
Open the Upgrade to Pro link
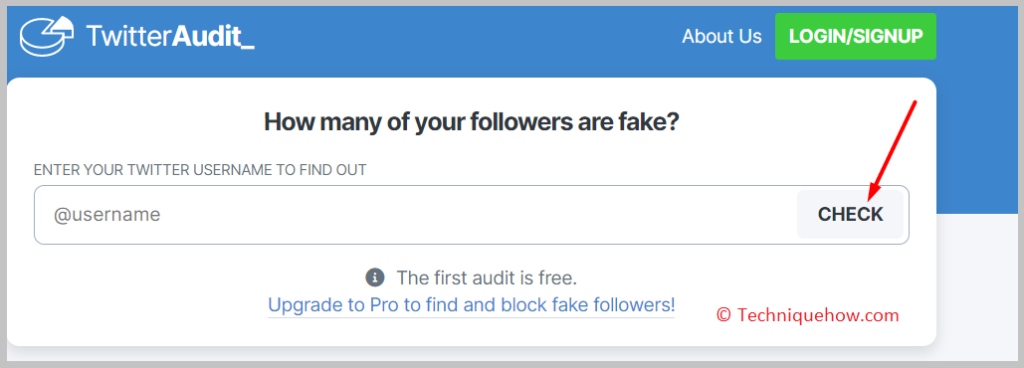(472, 305)
